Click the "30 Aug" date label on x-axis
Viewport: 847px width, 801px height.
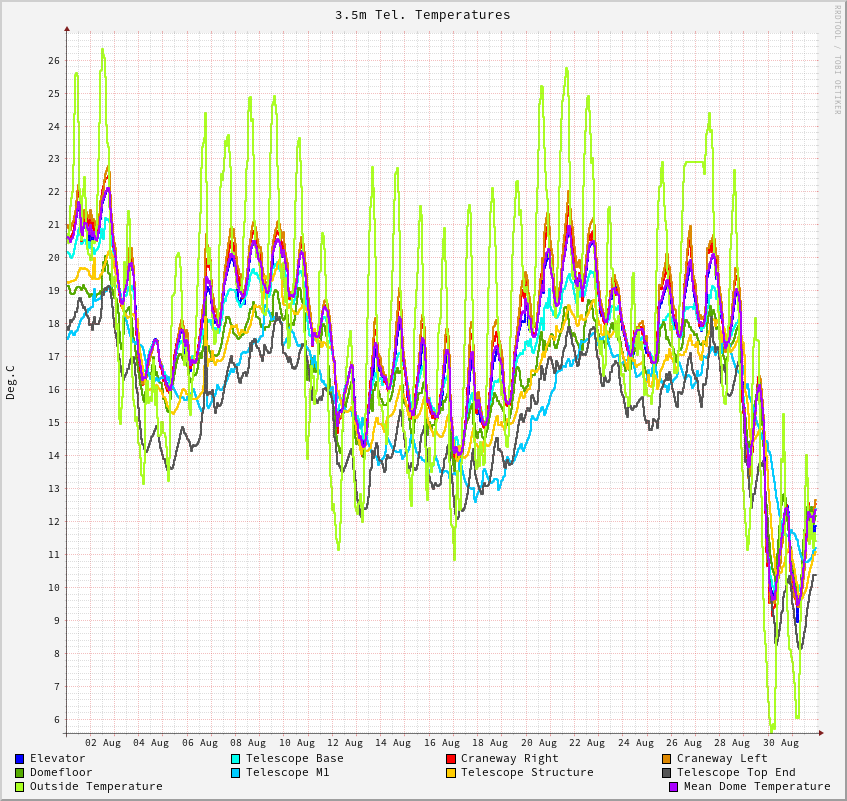(x=781, y=743)
